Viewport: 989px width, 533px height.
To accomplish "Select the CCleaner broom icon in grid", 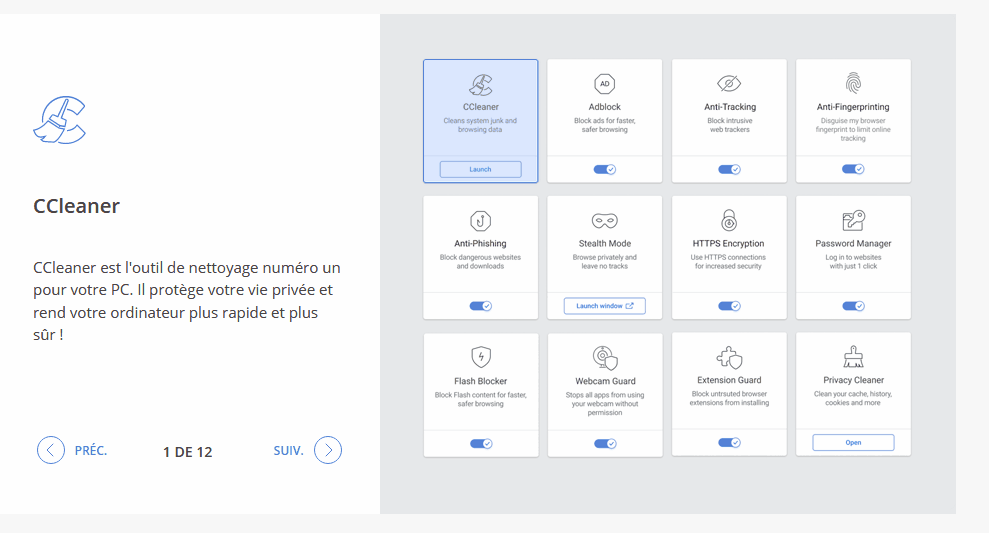I will point(481,85).
